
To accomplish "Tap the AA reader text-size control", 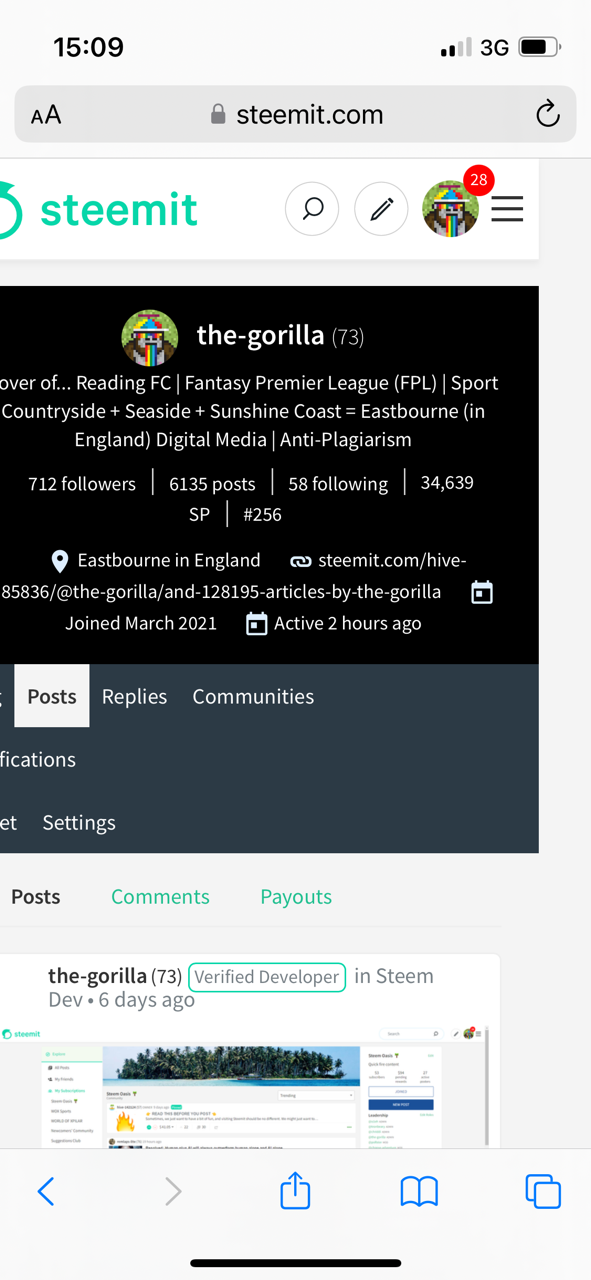I will click(x=46, y=115).
